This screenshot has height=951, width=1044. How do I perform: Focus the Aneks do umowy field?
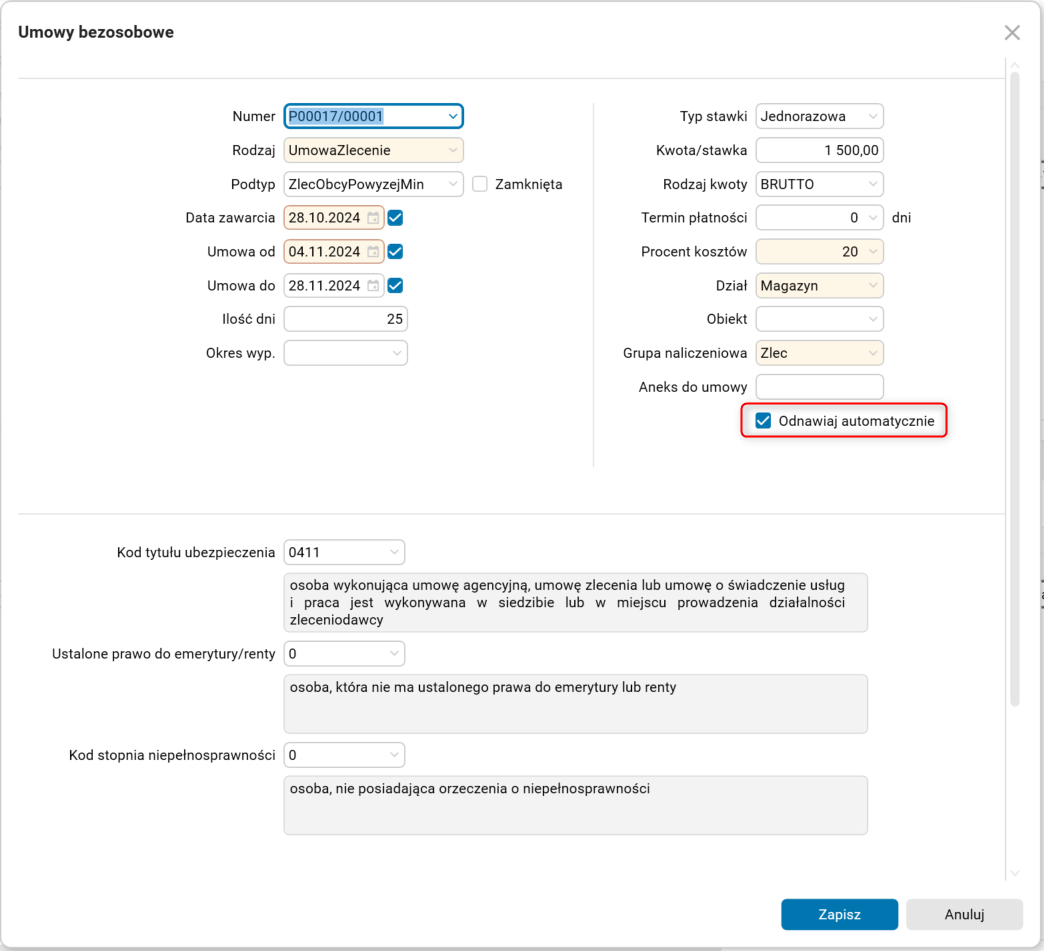pos(819,387)
